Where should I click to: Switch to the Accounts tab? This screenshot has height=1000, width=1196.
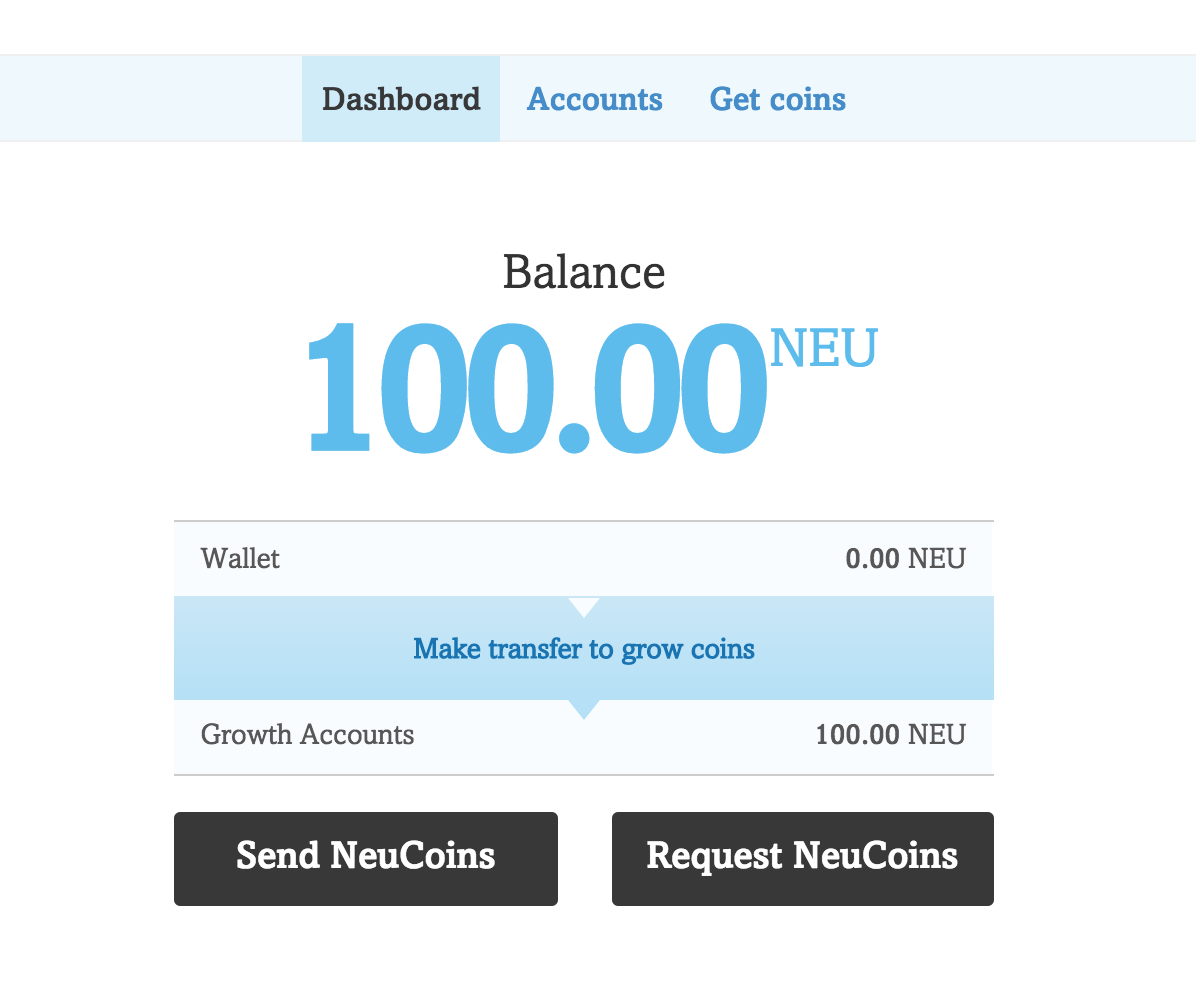pyautogui.click(x=594, y=99)
